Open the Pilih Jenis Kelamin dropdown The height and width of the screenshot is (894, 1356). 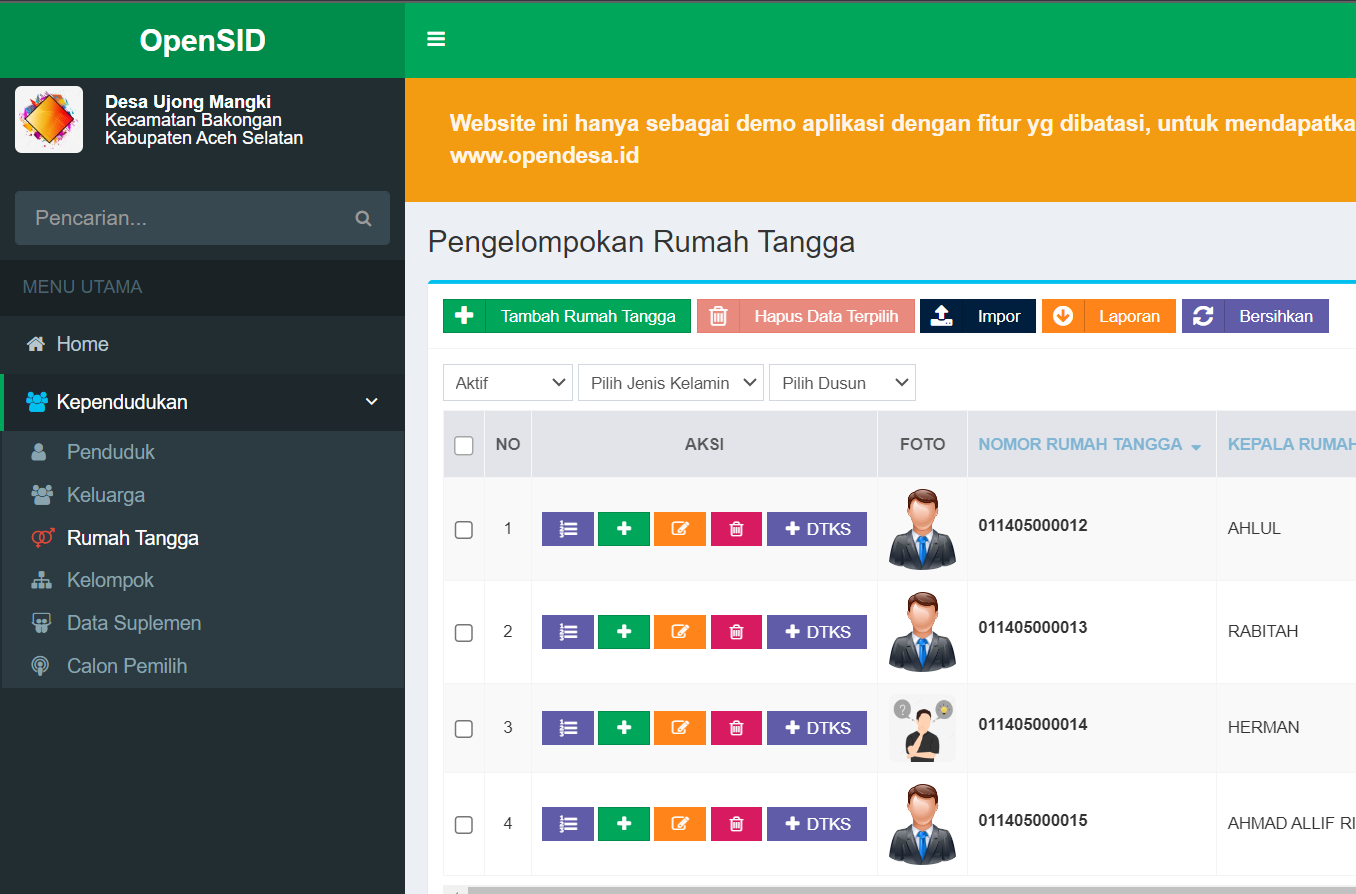pos(670,382)
